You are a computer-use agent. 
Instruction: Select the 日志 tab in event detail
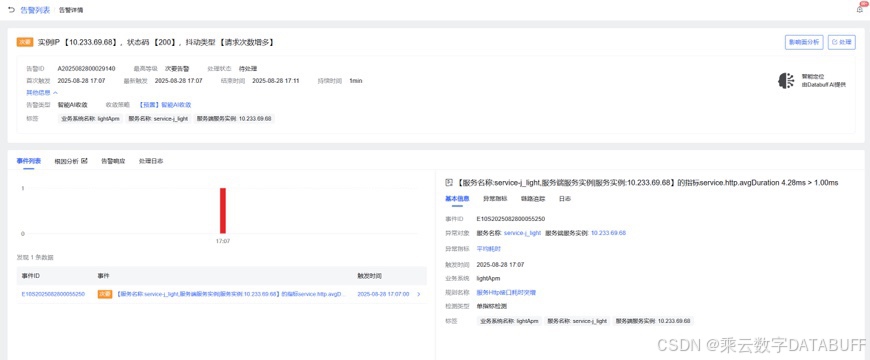[565, 199]
